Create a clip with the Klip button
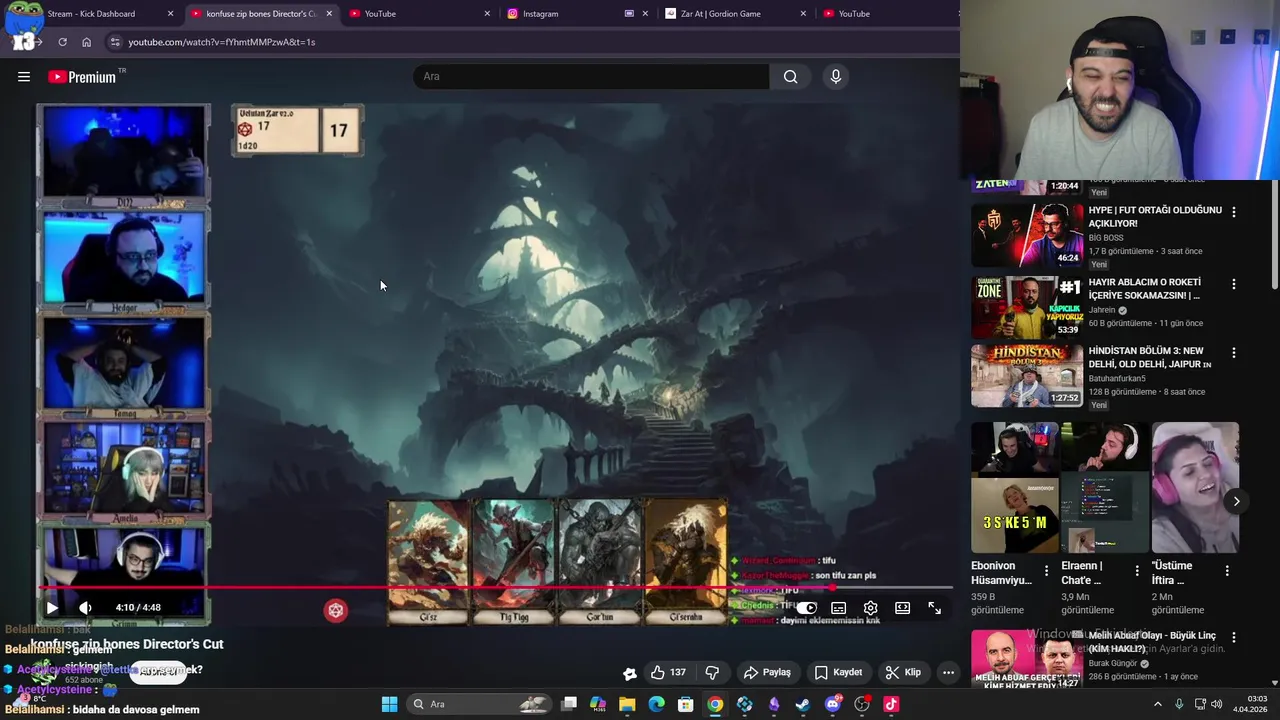The image size is (1280, 720). pos(903,672)
